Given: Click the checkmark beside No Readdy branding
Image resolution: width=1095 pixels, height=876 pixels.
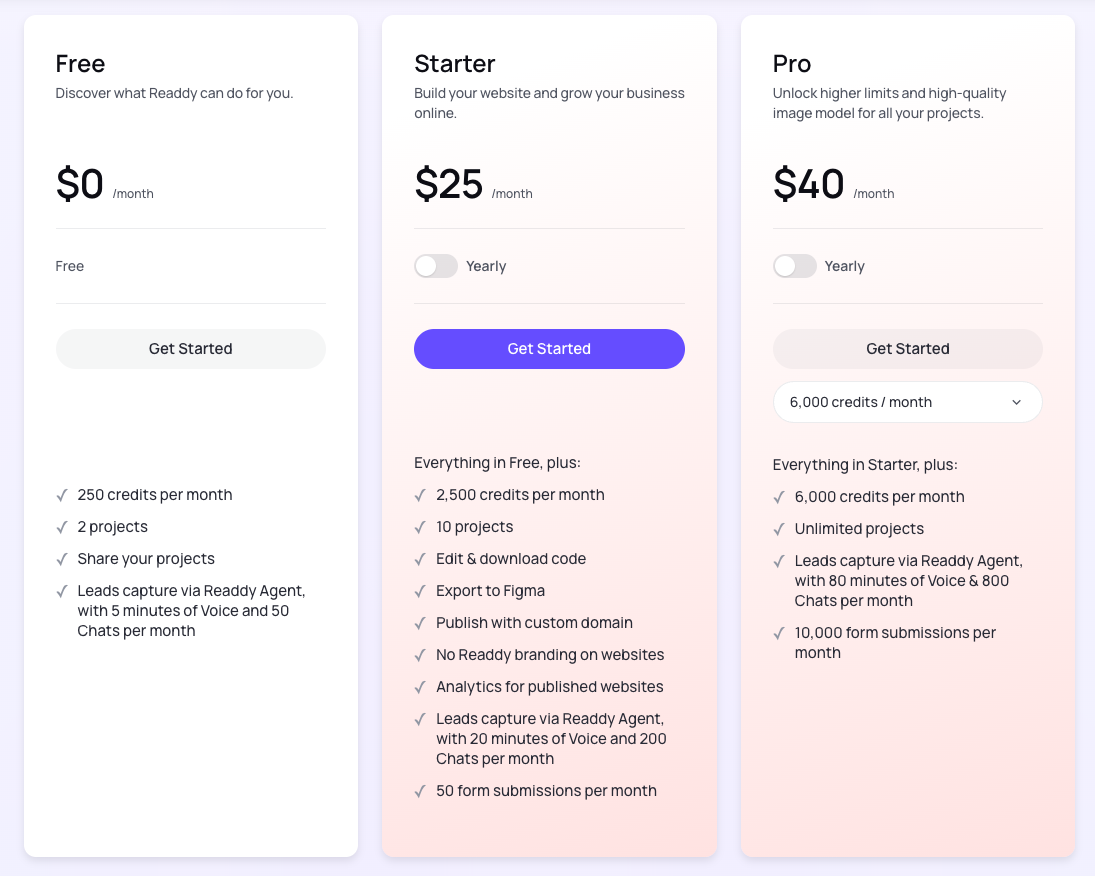Looking at the screenshot, I should [420, 655].
